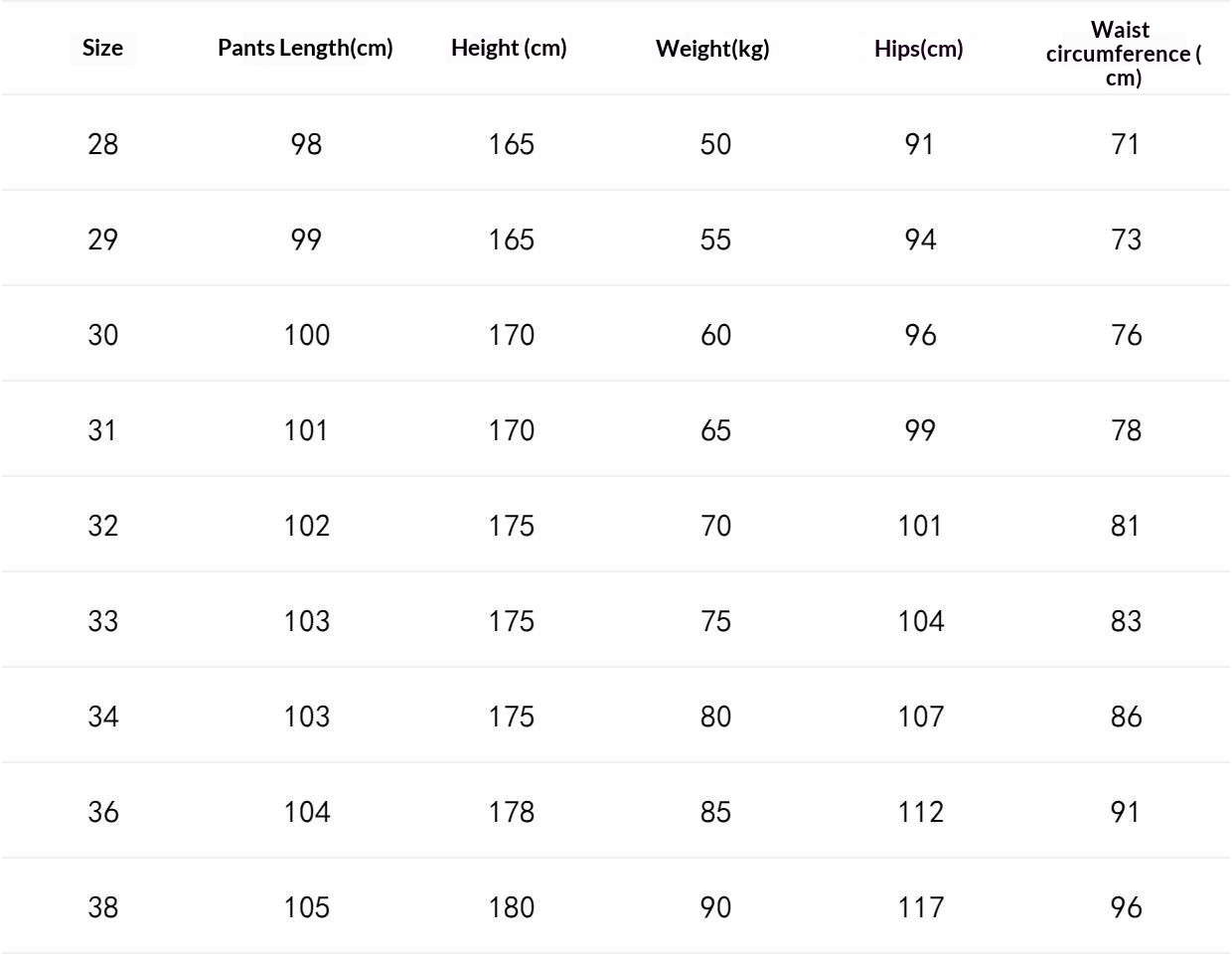Click the Waist circumference header

click(1123, 54)
